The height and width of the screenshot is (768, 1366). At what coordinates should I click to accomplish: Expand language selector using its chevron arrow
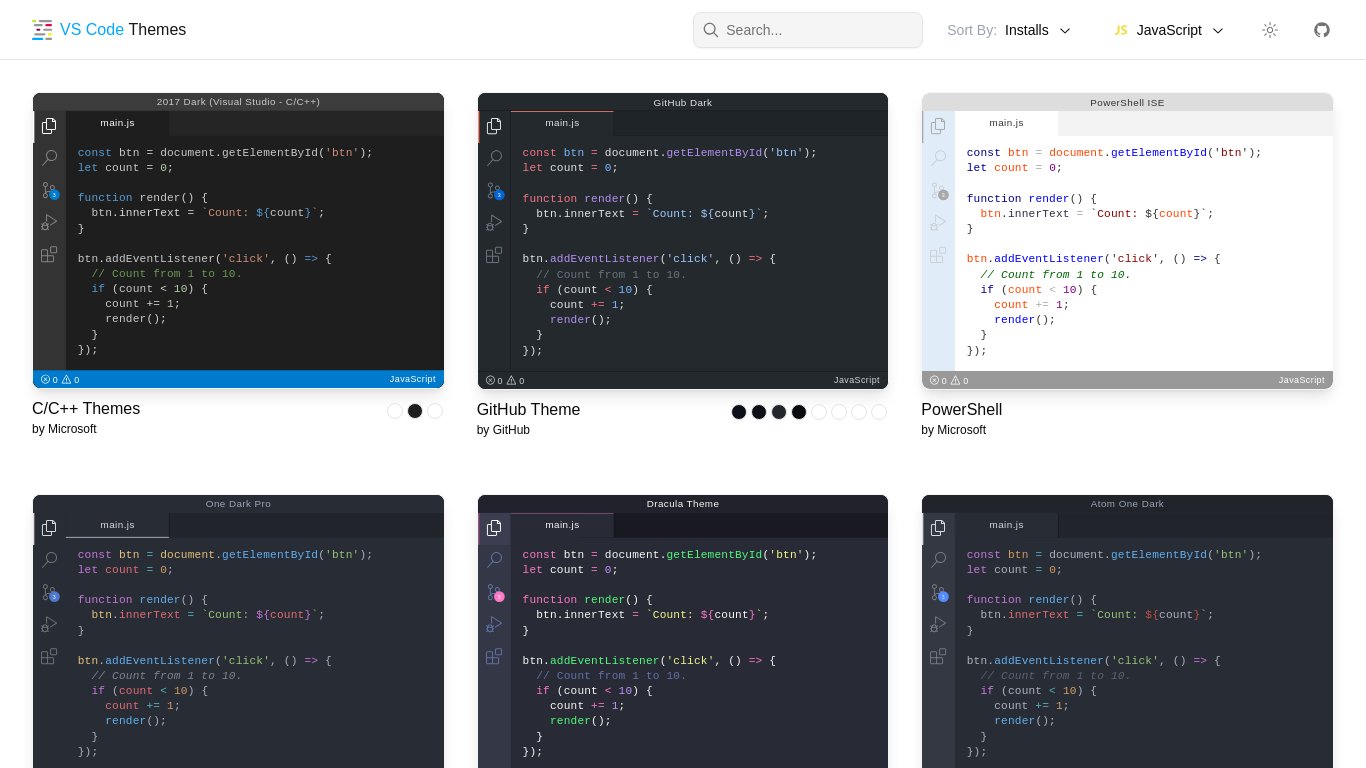(1218, 30)
